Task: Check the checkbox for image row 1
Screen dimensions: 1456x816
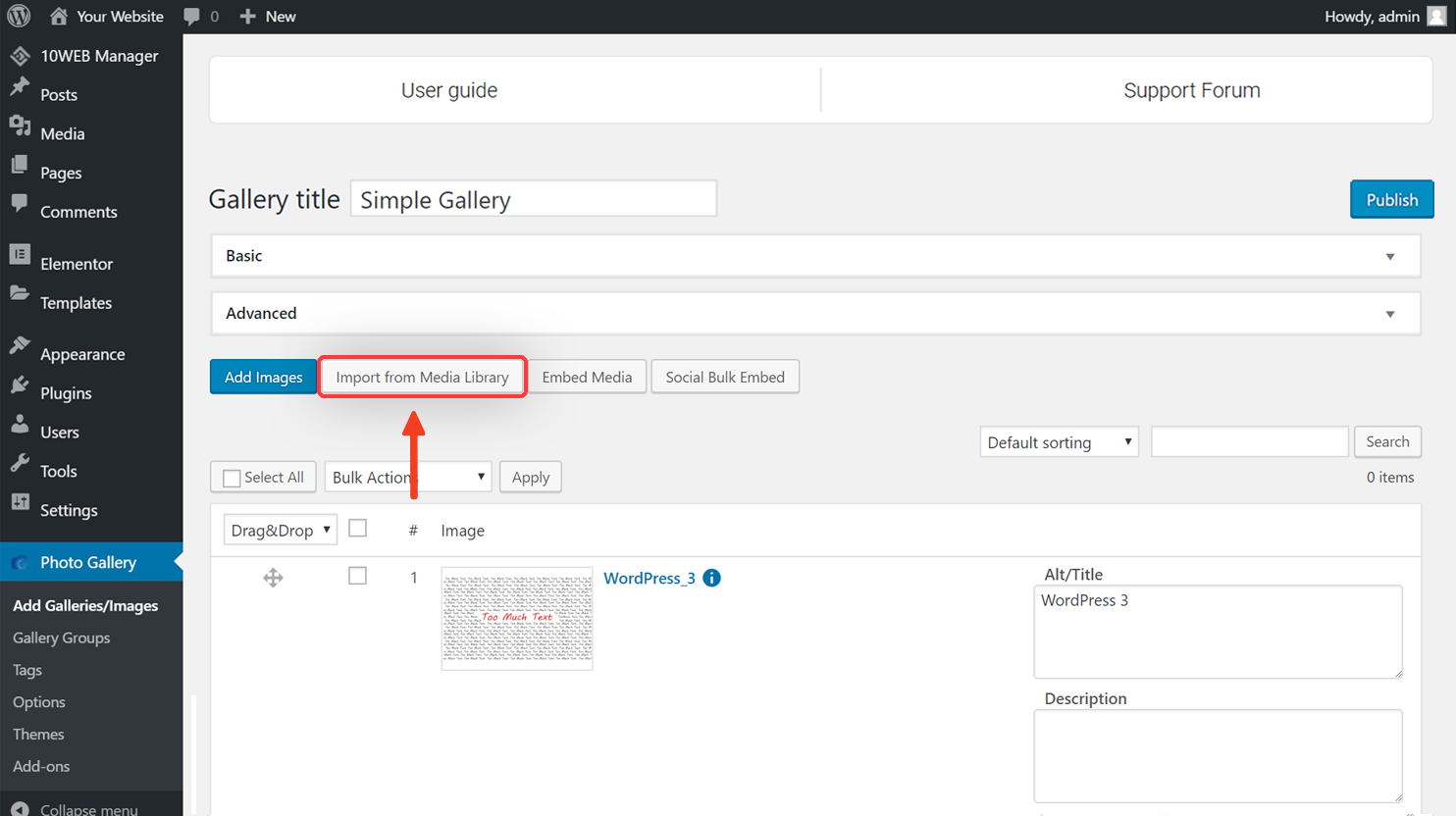Action: point(358,576)
